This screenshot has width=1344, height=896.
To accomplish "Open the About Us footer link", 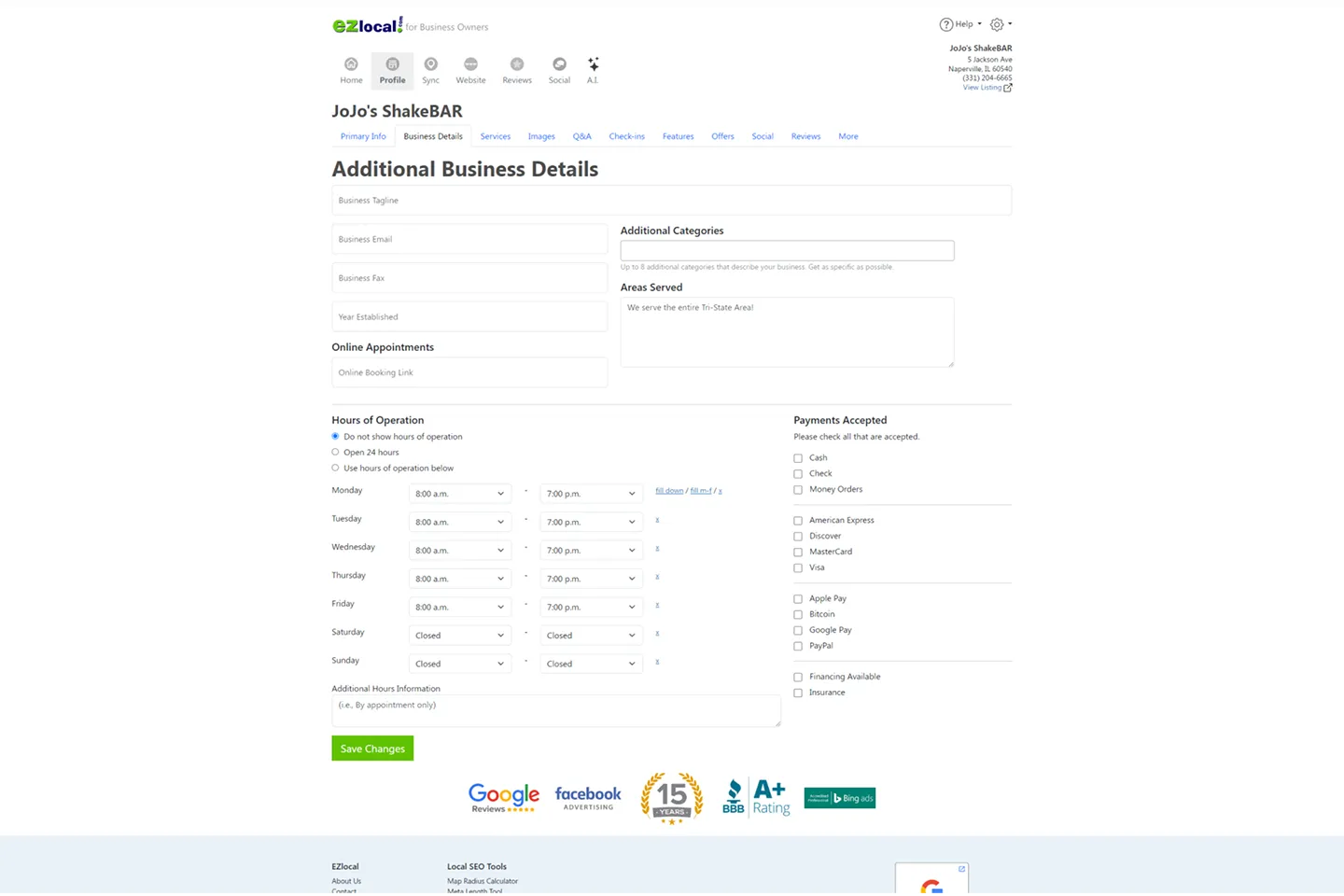I will (x=346, y=881).
